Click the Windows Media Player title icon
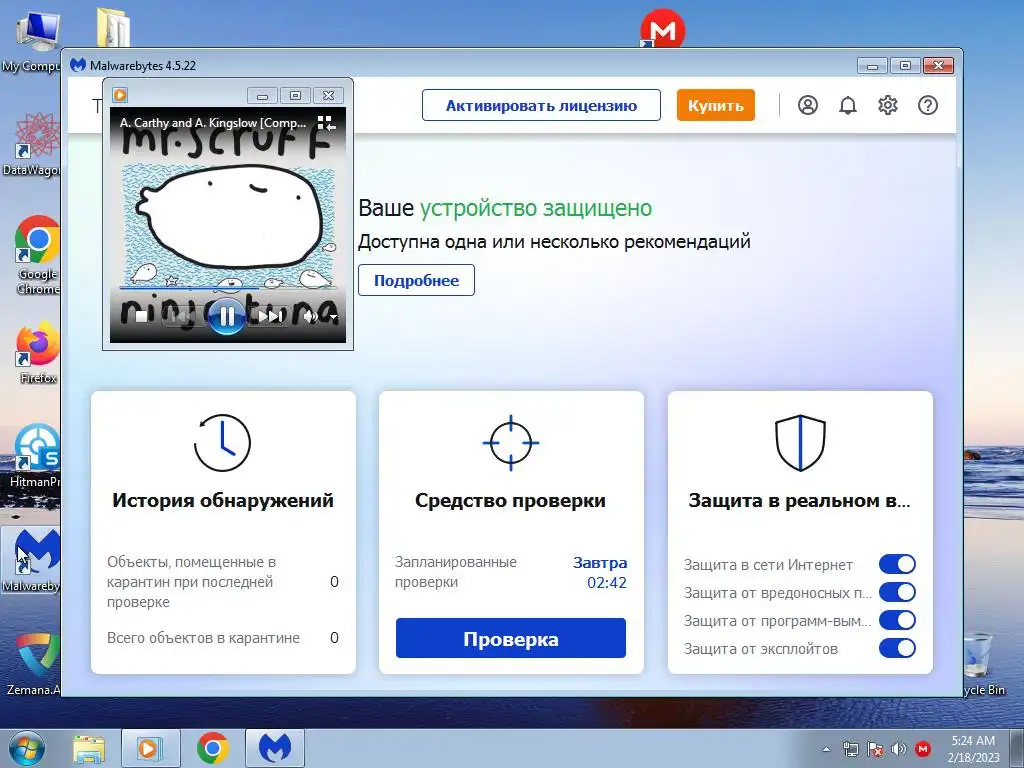This screenshot has height=768, width=1024. click(120, 95)
